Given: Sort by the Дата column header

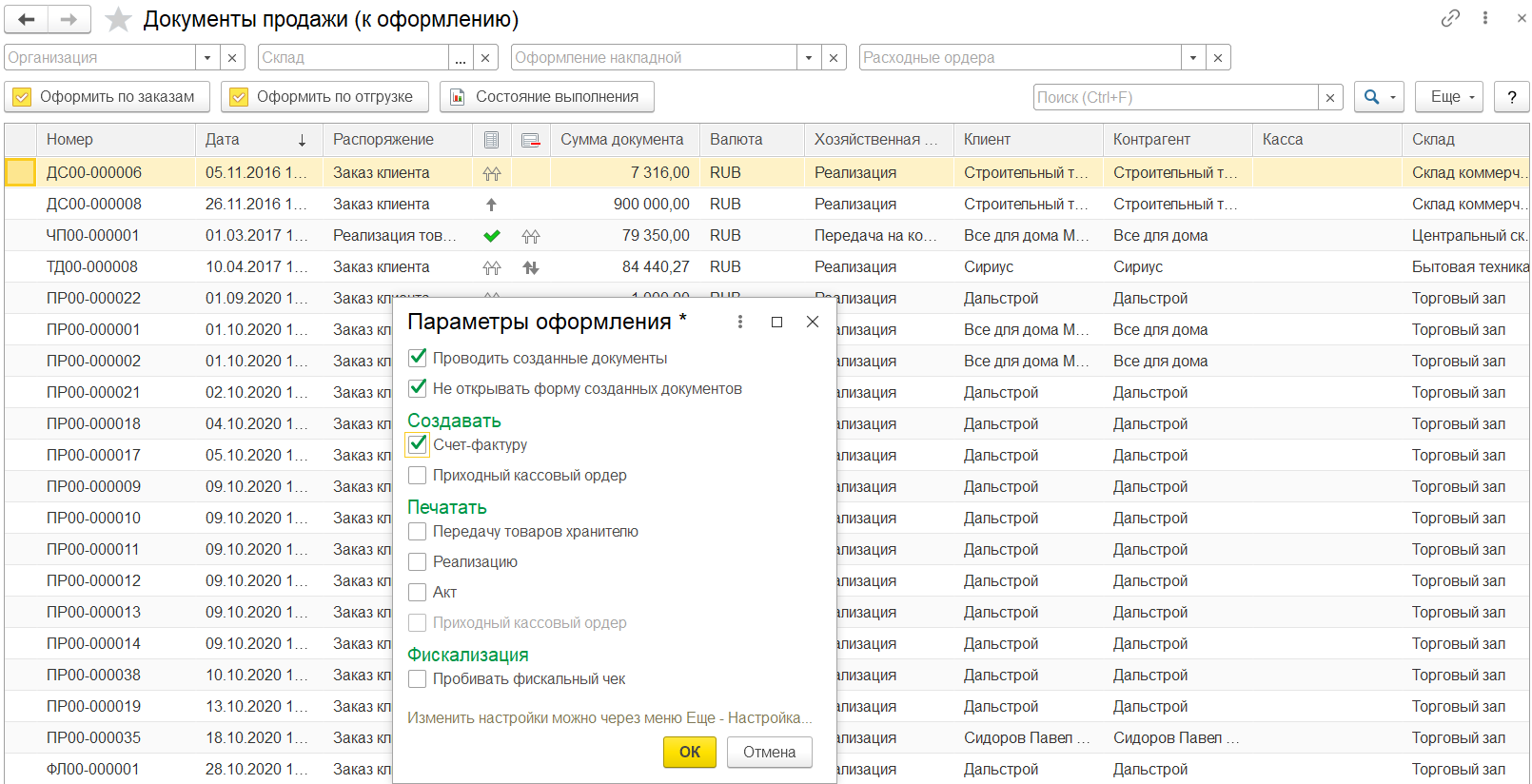Looking at the screenshot, I should pyautogui.click(x=257, y=140).
